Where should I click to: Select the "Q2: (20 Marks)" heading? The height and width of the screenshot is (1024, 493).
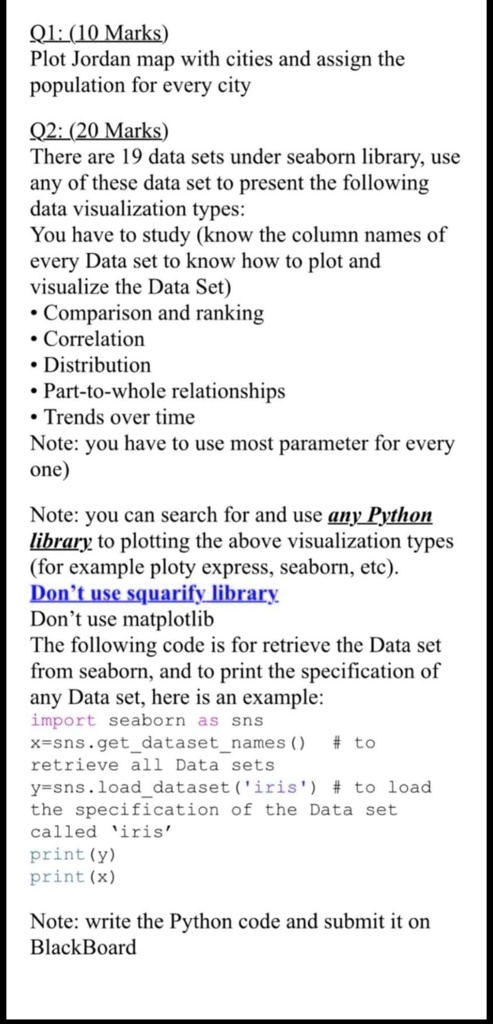tap(99, 132)
